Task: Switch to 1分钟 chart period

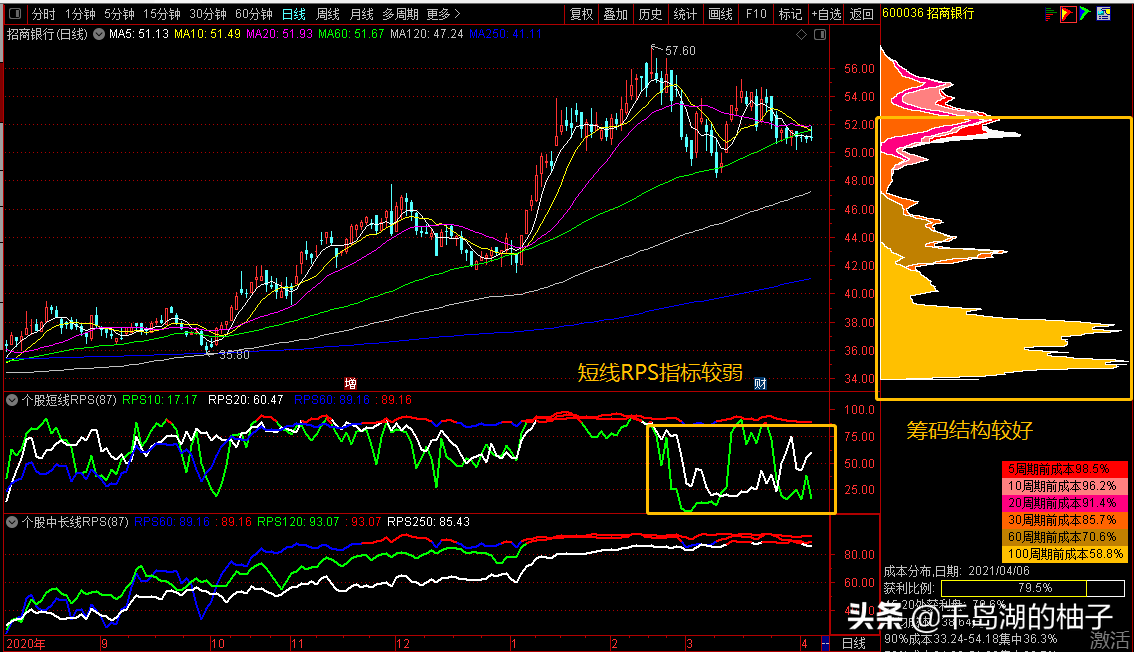Action: point(80,14)
